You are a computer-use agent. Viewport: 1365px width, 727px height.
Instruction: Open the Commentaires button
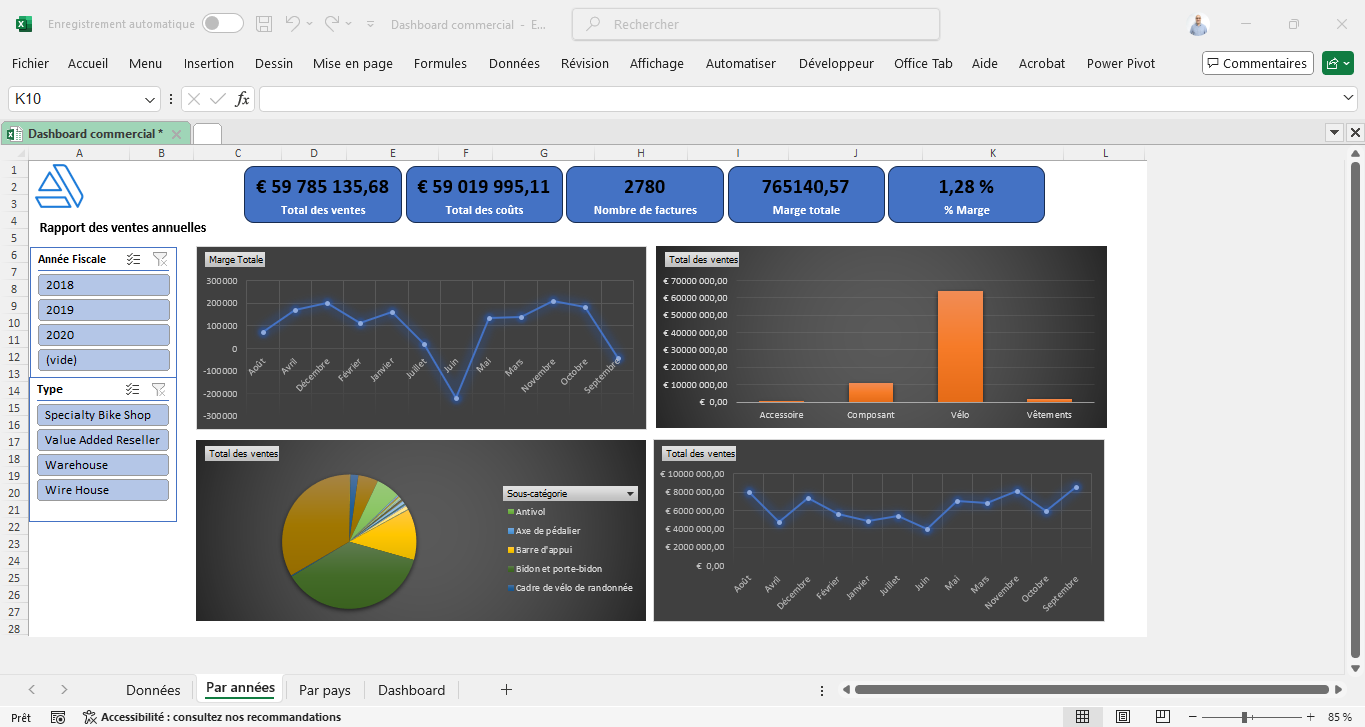tap(1257, 63)
